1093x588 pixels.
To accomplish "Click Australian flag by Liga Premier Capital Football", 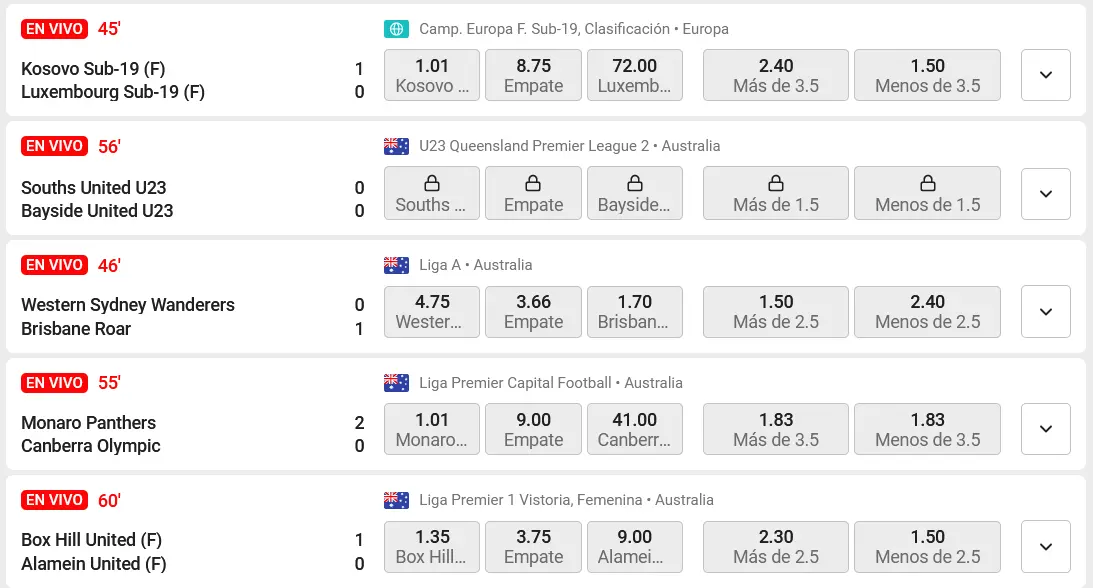I will pos(396,383).
